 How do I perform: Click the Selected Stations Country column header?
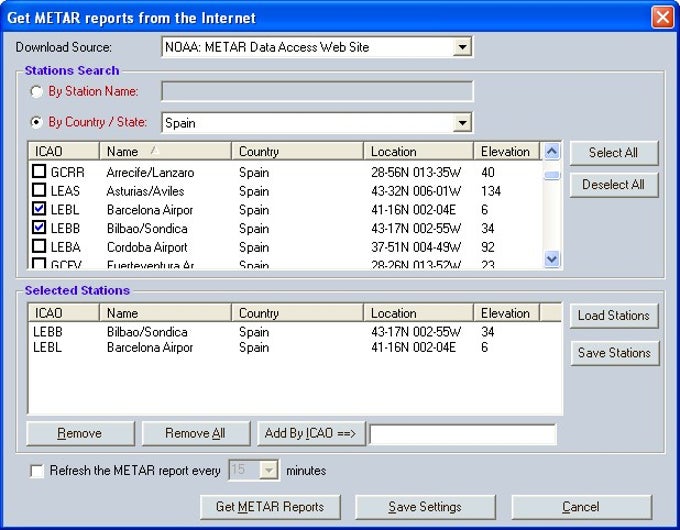298,313
